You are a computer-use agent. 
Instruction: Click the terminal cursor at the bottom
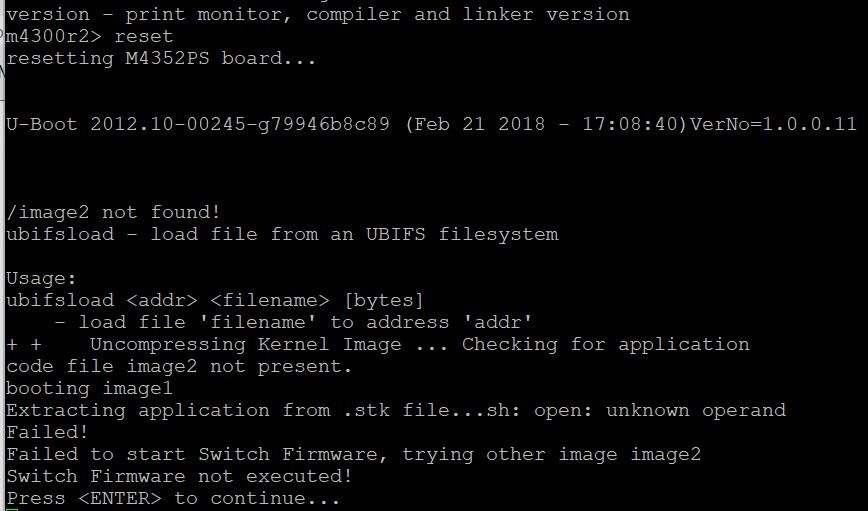point(11,509)
